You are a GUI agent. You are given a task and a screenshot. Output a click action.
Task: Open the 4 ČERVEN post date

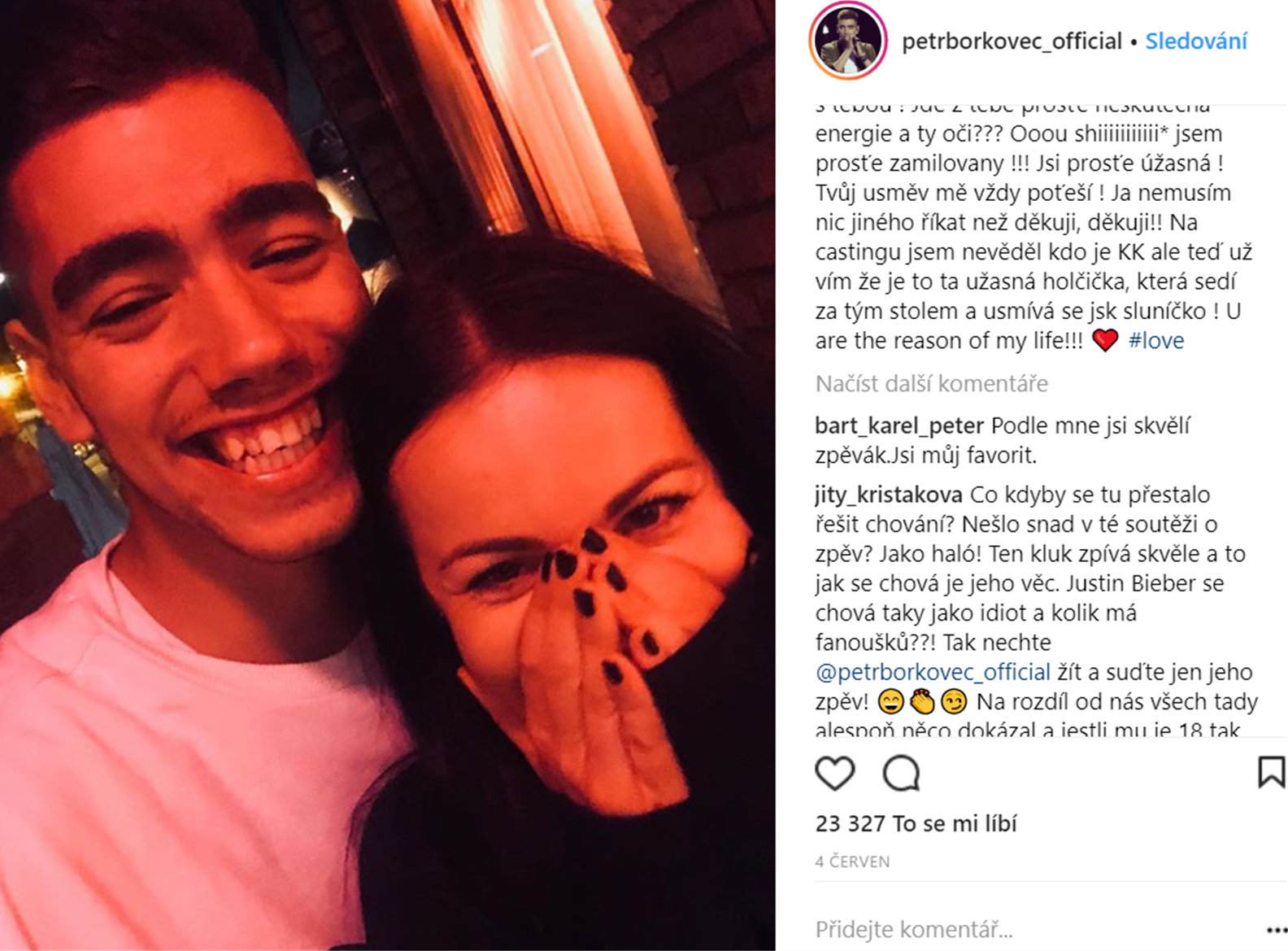point(853,862)
